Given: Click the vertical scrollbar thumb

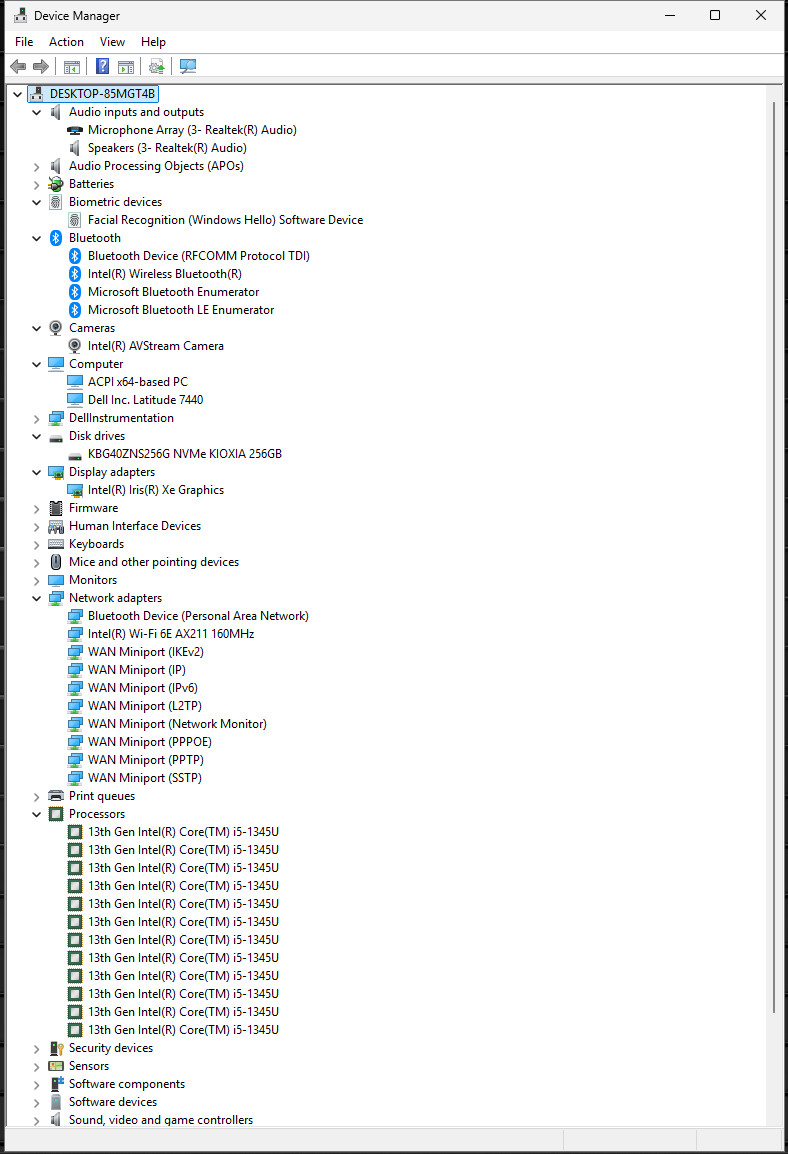Looking at the screenshot, I should point(774,557).
